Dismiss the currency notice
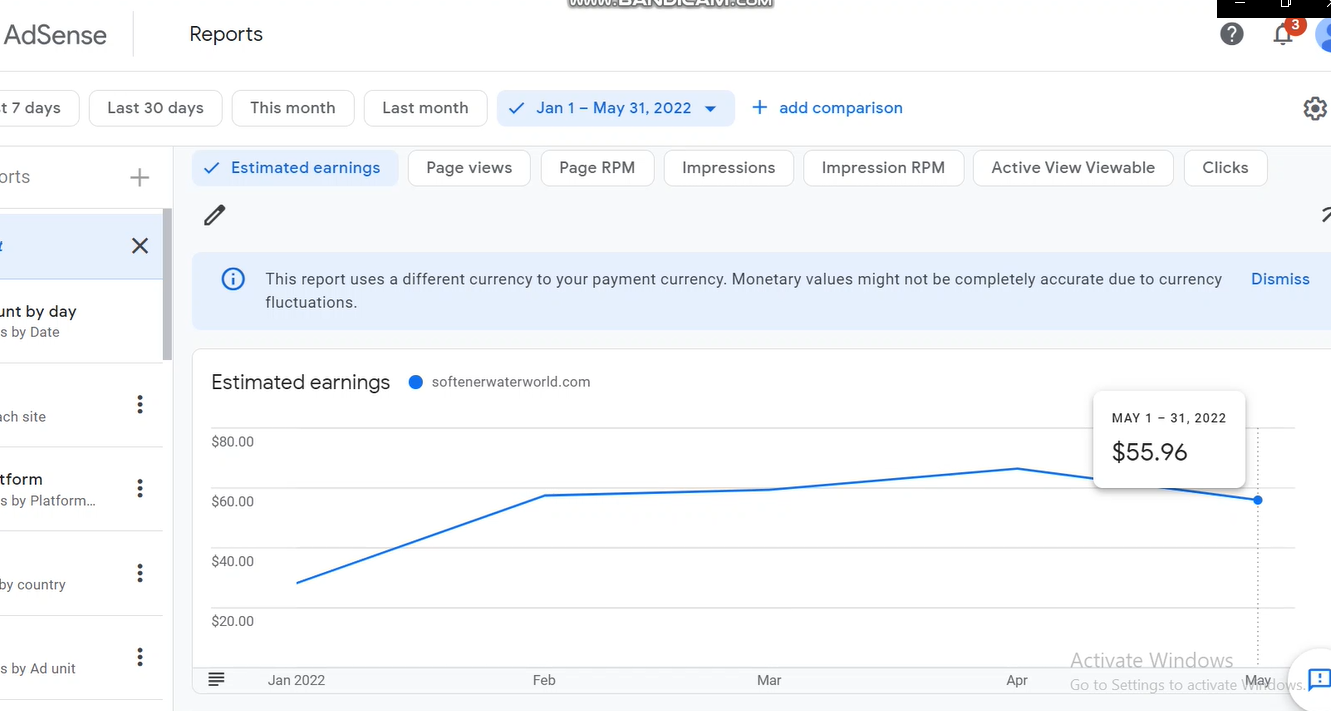This screenshot has height=711, width=1331. coord(1280,279)
